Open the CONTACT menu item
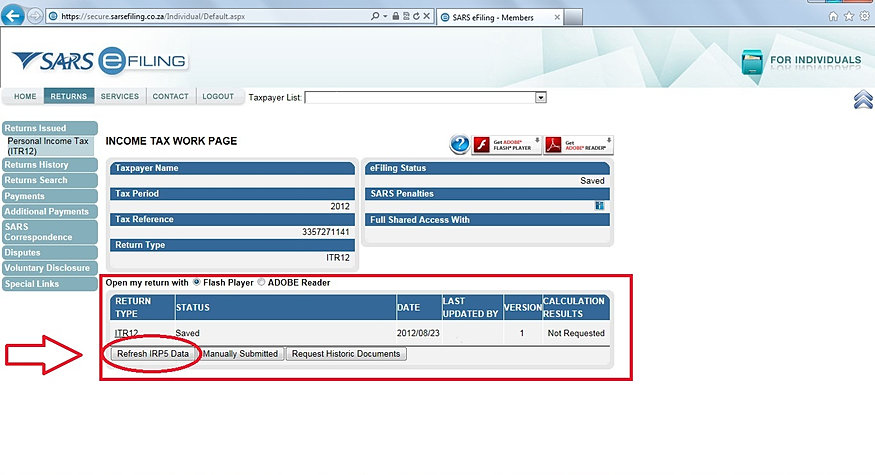The image size is (875, 475). tap(171, 96)
